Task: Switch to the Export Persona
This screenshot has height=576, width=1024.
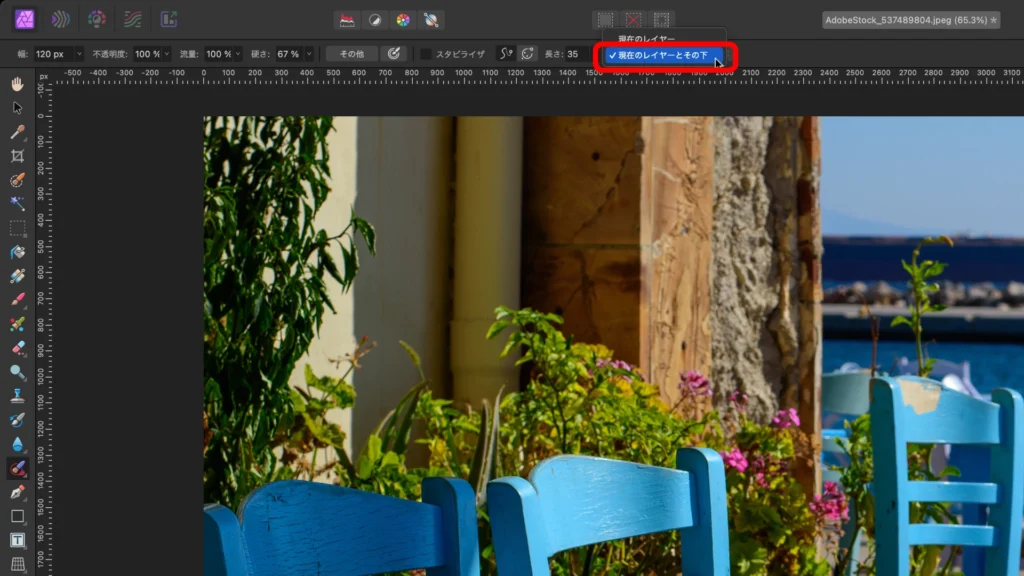Action: (168, 19)
